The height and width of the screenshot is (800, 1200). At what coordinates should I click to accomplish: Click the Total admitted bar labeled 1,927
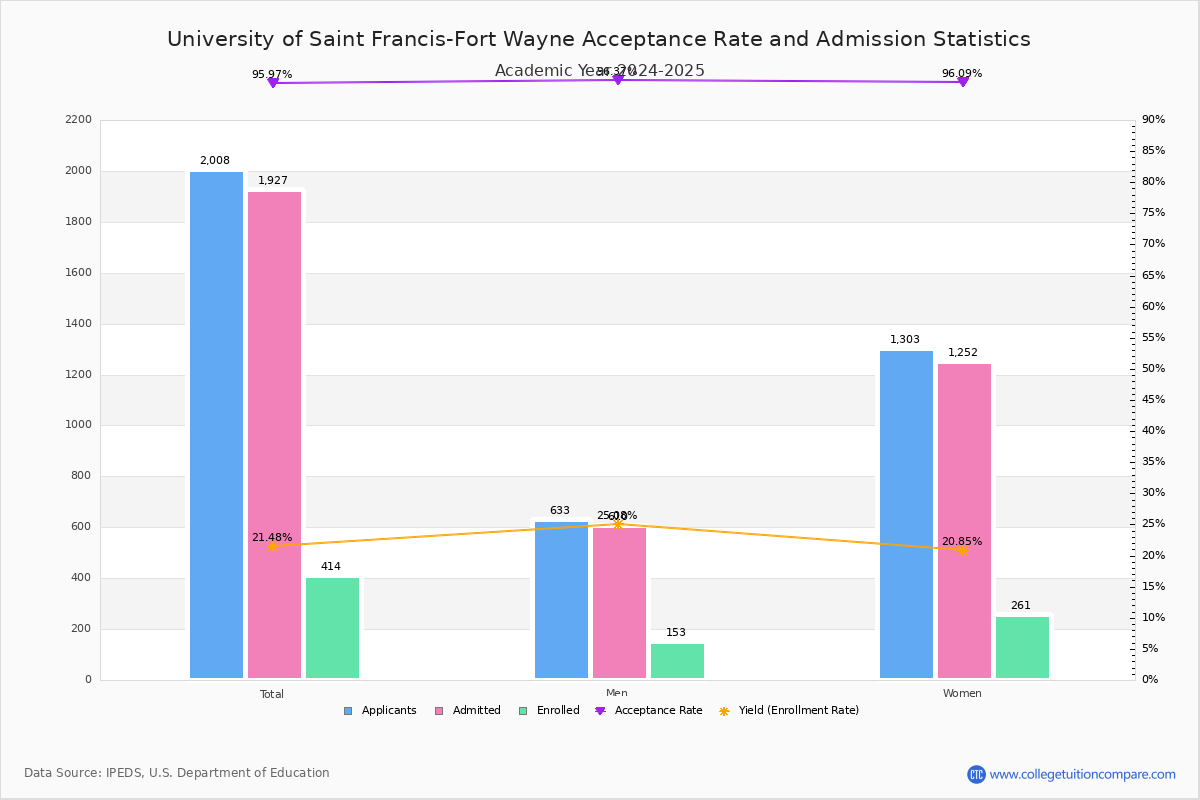click(274, 435)
